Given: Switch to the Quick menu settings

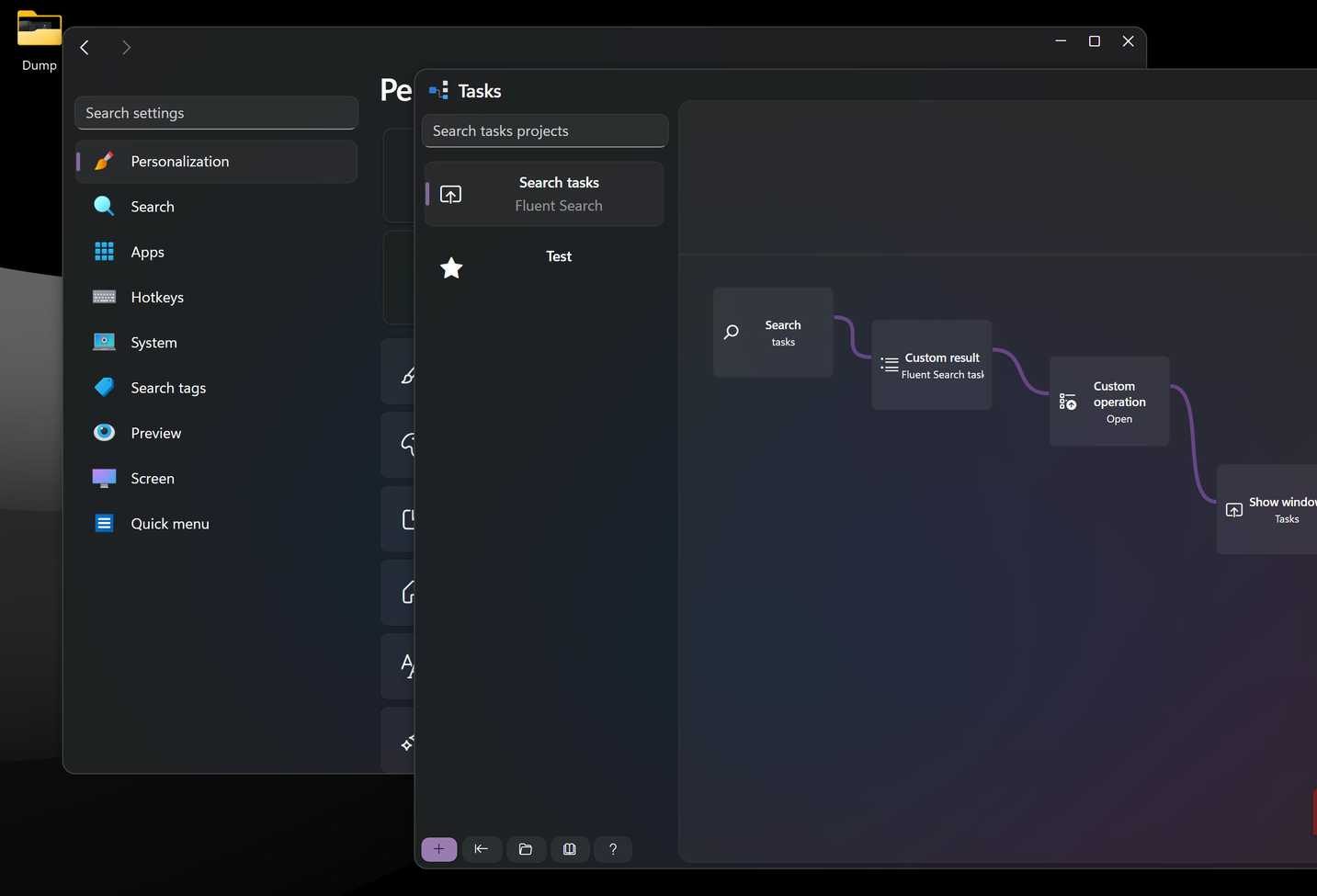Looking at the screenshot, I should 169,524.
